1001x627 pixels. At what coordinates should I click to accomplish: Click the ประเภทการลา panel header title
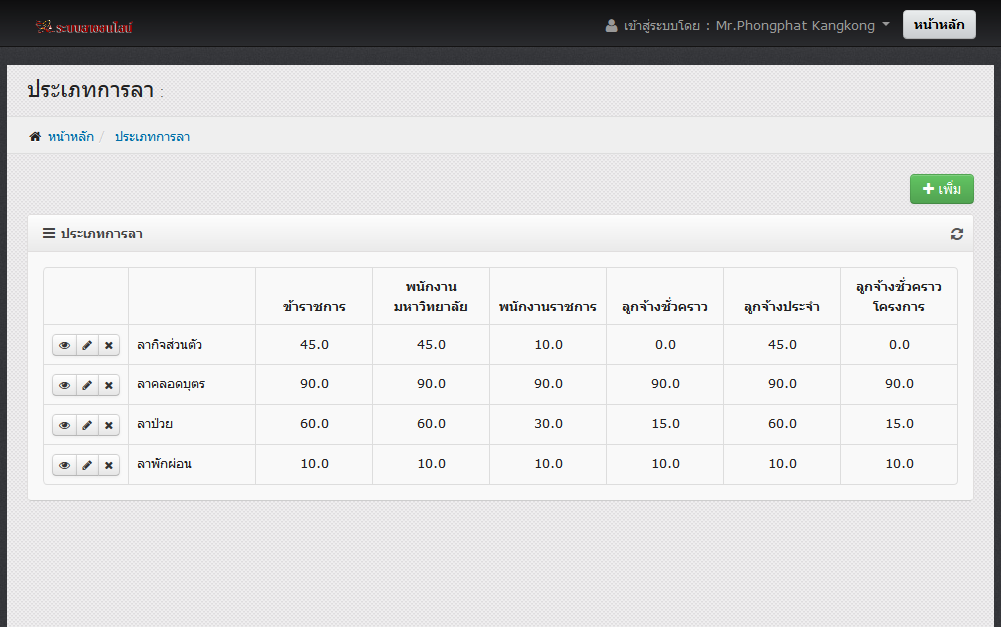point(102,234)
